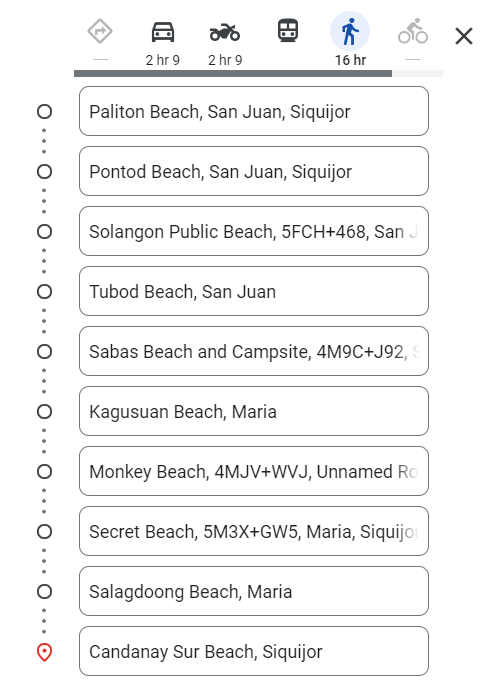
Task: Choose the Cycling travel mode
Action: (412, 31)
